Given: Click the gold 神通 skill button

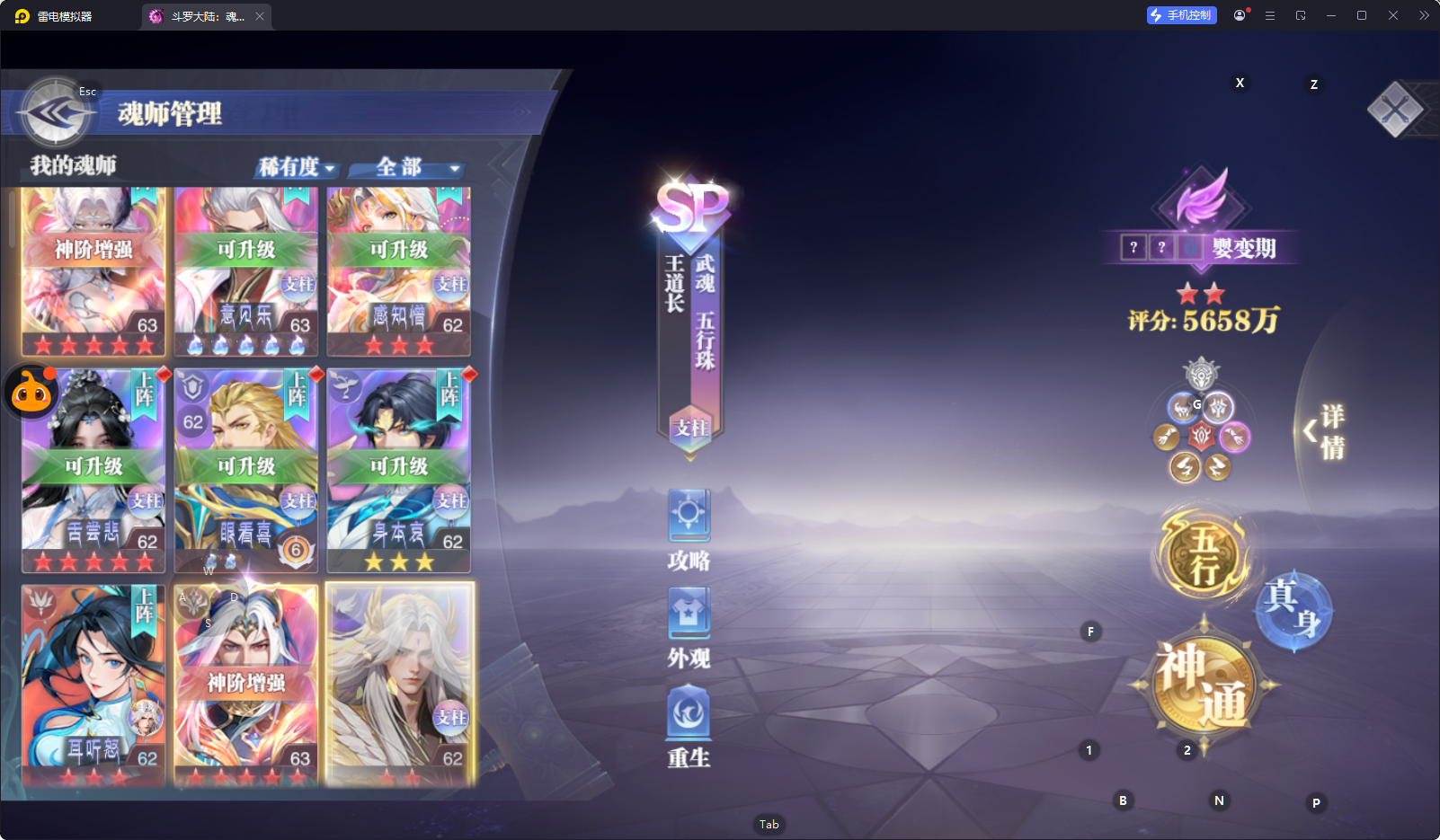Looking at the screenshot, I should [x=1203, y=685].
